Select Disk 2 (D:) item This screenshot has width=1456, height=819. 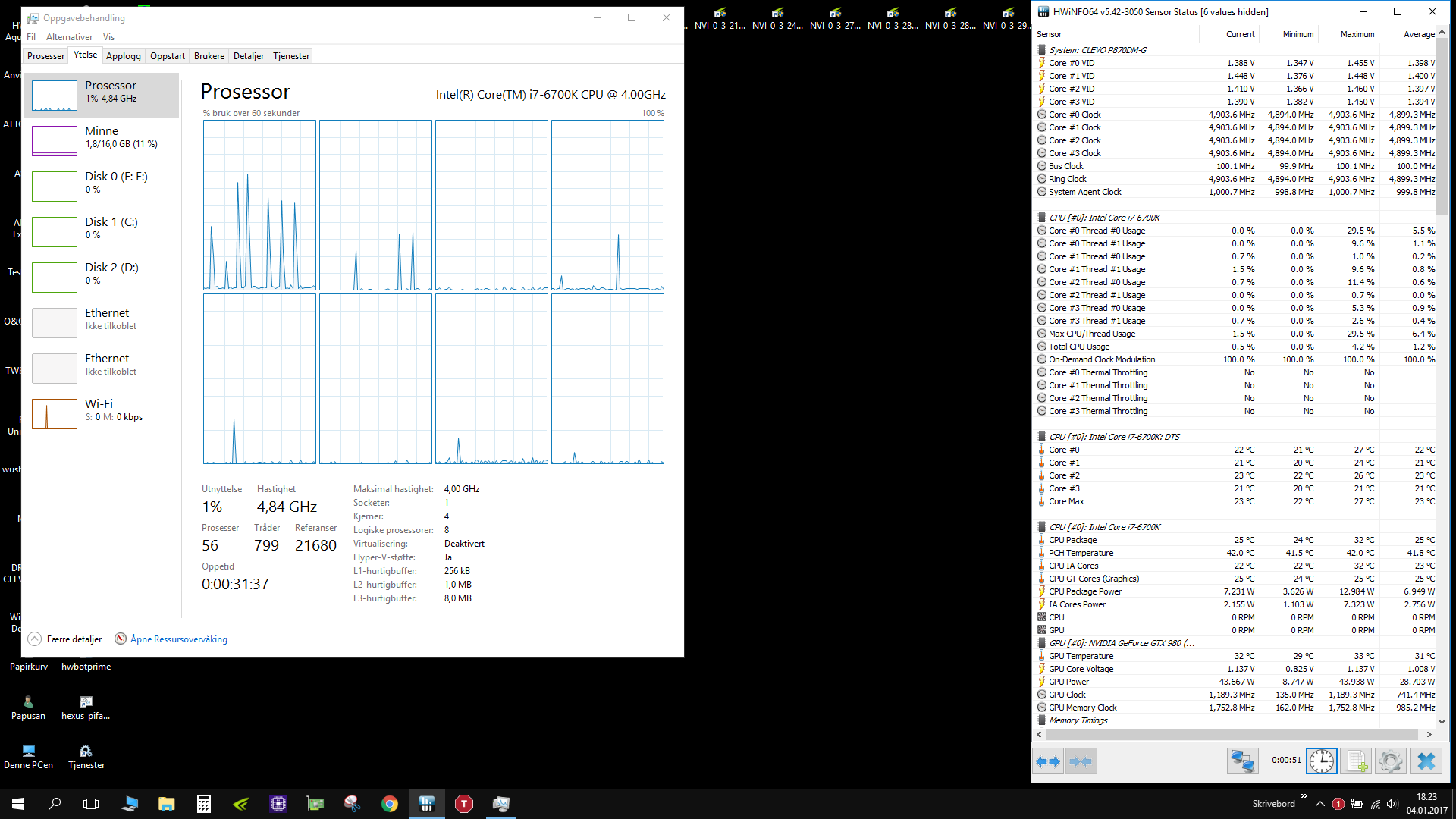pos(102,278)
